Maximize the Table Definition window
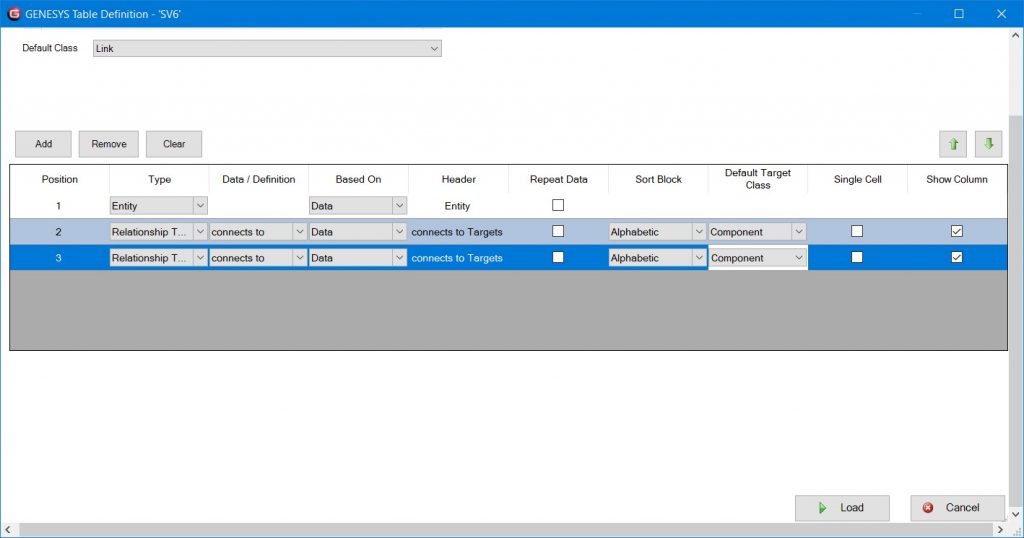 959,14
